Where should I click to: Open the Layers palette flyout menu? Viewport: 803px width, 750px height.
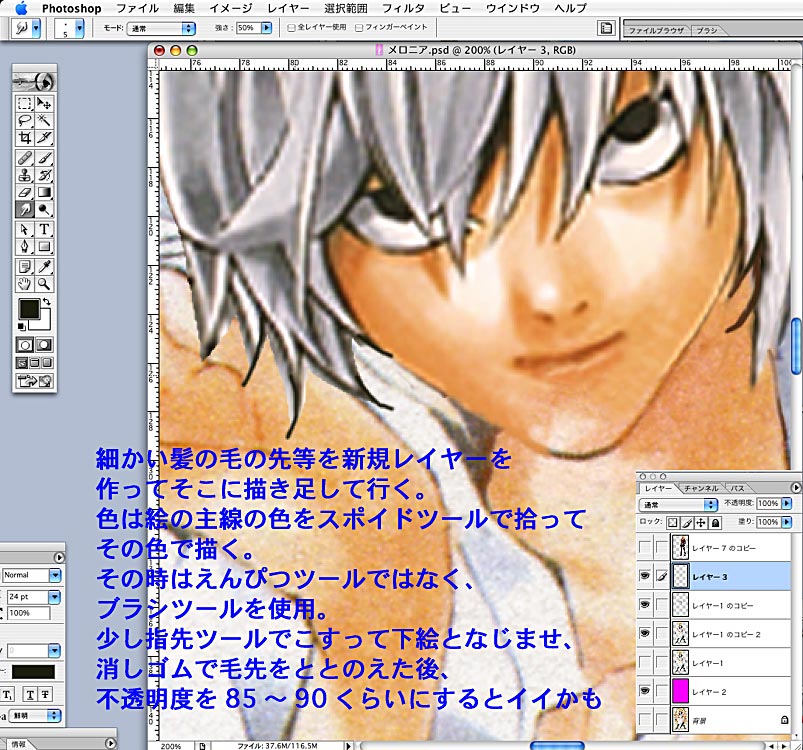pos(796,487)
